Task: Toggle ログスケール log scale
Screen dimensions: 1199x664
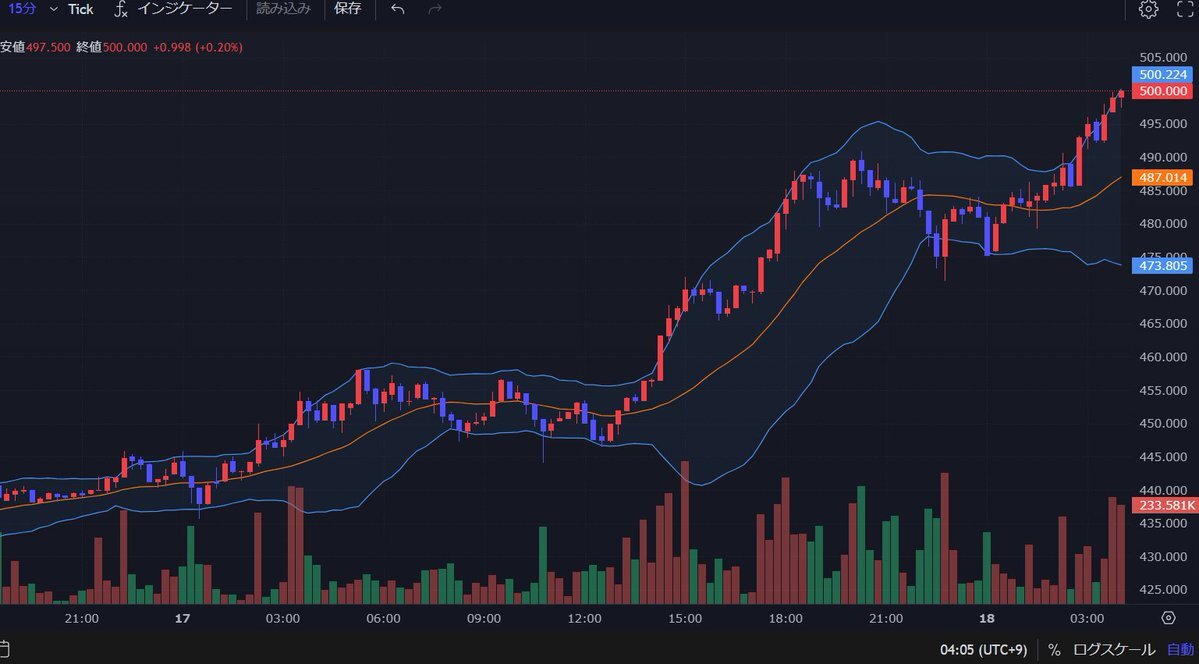Action: [x=1113, y=649]
